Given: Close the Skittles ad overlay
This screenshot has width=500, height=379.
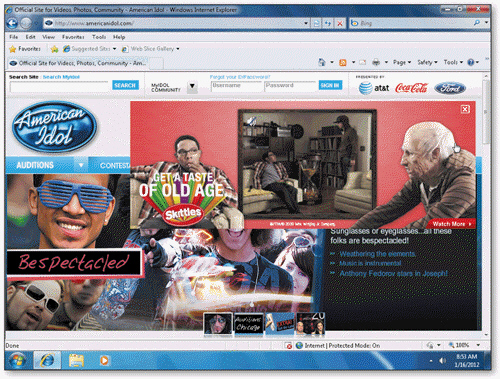Looking at the screenshot, I should [x=465, y=109].
